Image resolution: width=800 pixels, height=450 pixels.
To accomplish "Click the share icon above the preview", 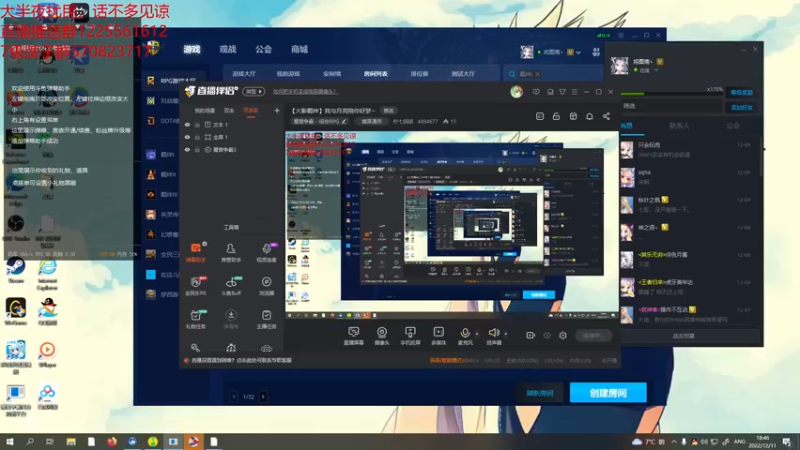I will (x=606, y=116).
